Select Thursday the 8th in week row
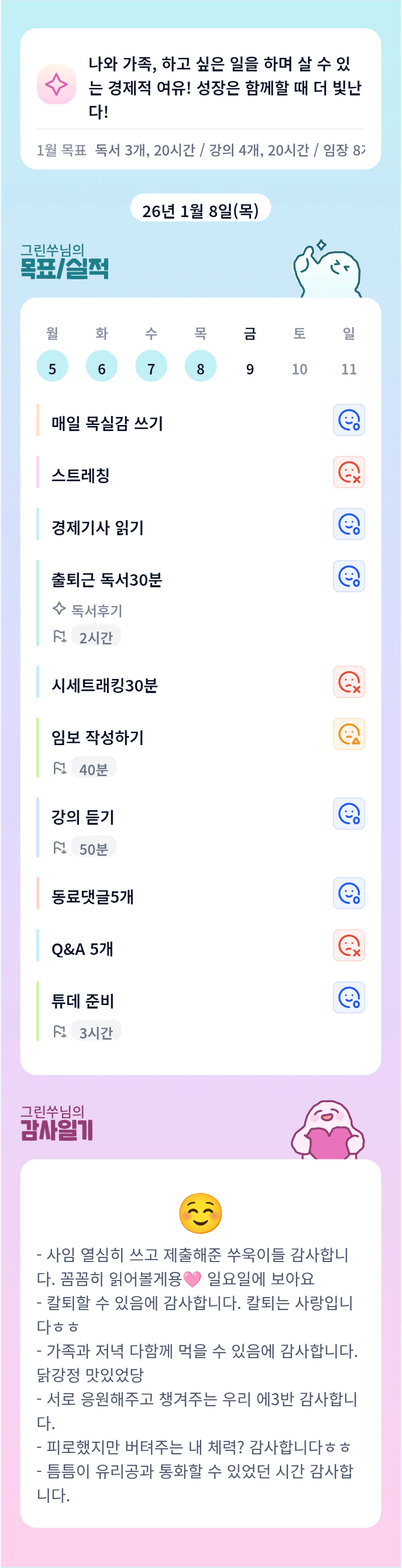Image resolution: width=402 pixels, height=1568 pixels. 200,366
